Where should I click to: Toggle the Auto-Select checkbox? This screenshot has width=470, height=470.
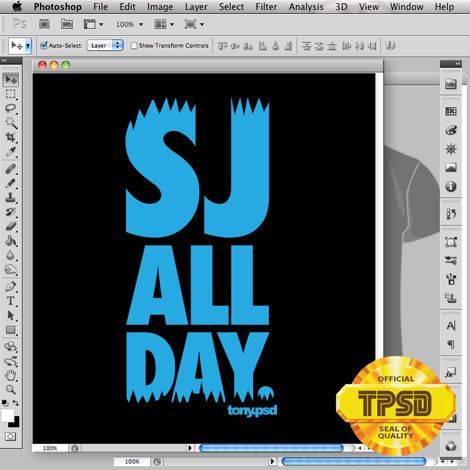[x=44, y=45]
